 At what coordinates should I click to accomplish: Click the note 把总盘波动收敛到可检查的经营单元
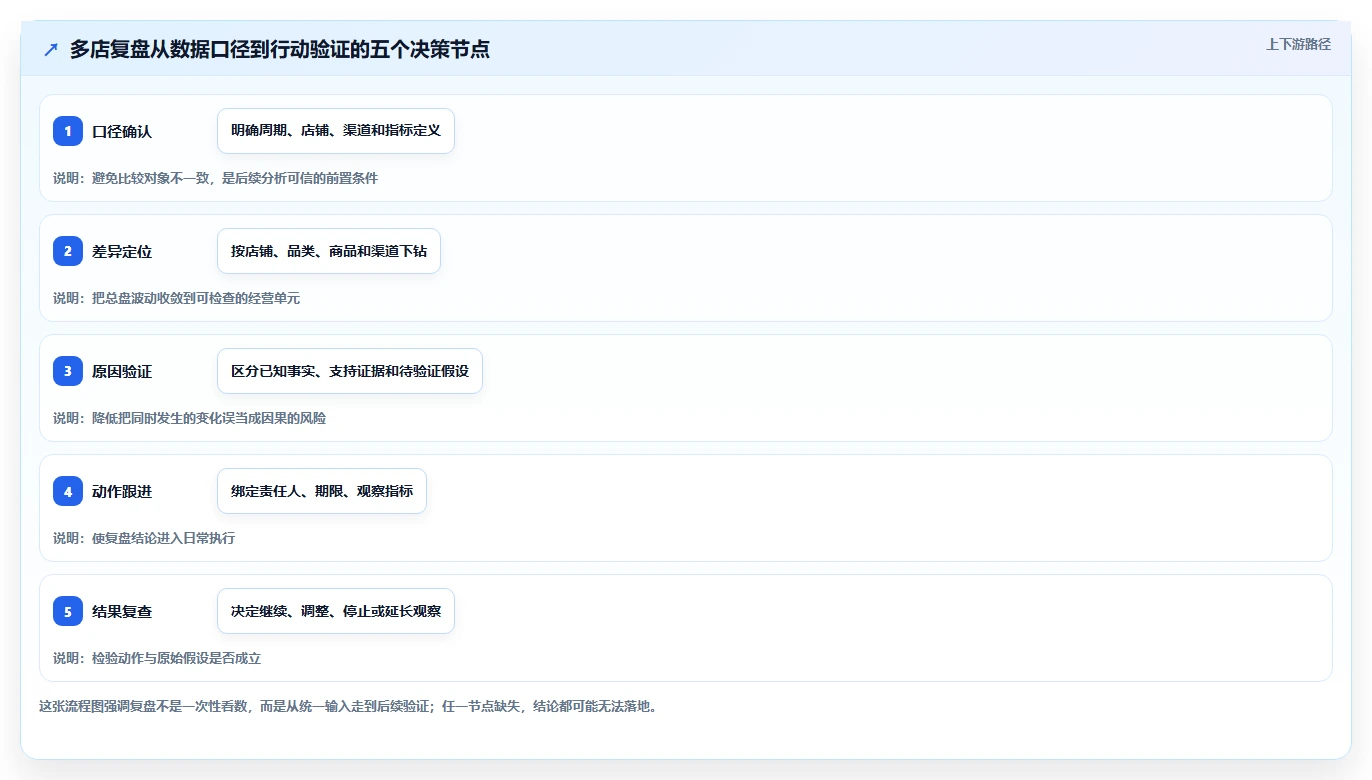pyautogui.click(x=176, y=298)
